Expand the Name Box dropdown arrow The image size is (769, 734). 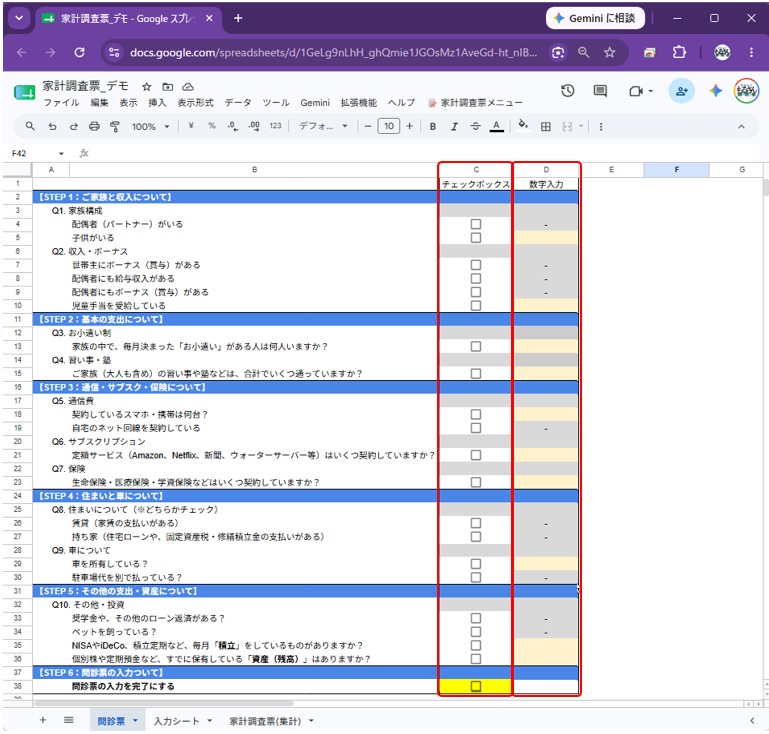61,153
